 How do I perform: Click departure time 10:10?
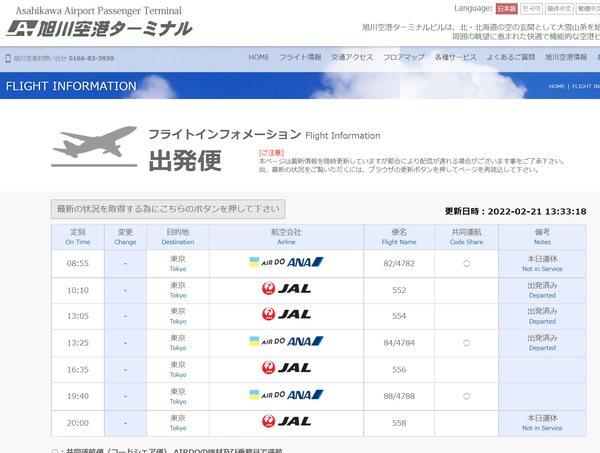[78, 290]
